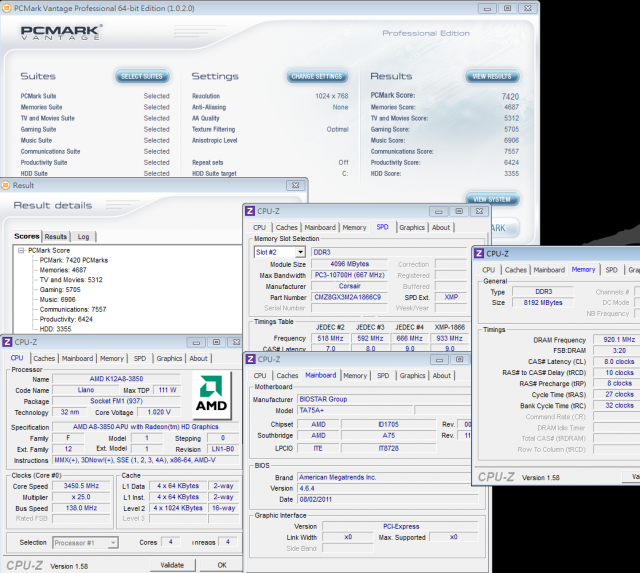Viewport: 640px width, 573px height.
Task: Open SPD tab in CPU-Z CPU window
Action: (140, 358)
